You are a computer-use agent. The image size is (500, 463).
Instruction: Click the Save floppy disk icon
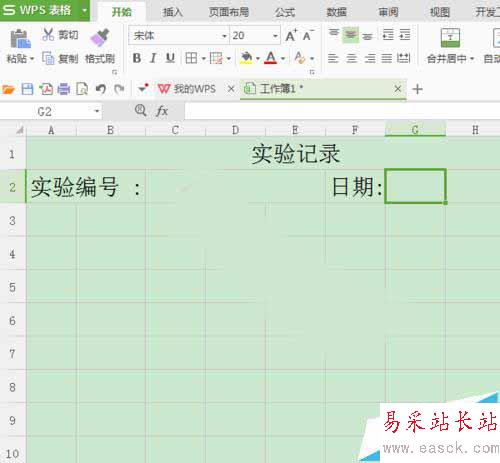coord(27,89)
